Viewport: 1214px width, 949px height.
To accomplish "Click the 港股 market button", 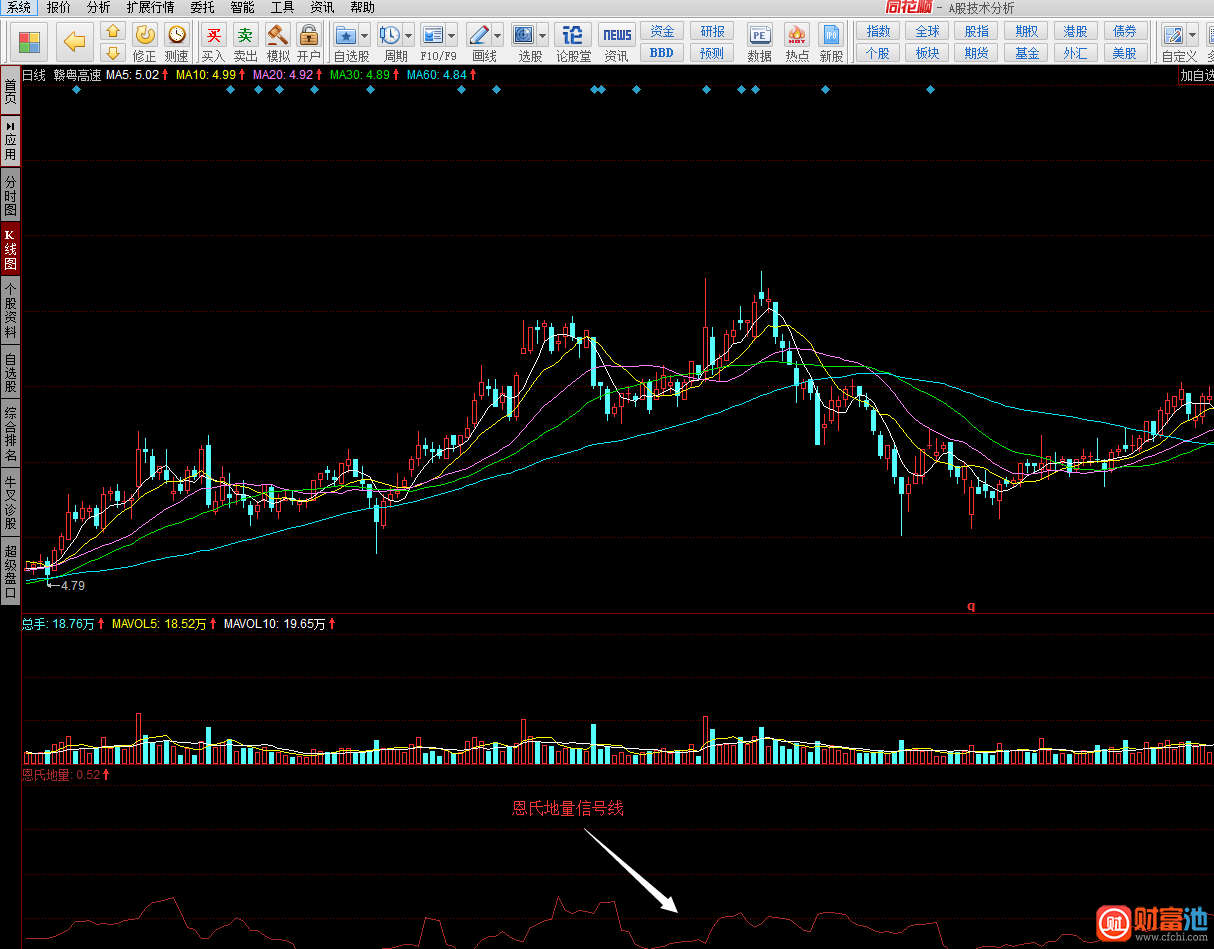I will coord(1076,32).
